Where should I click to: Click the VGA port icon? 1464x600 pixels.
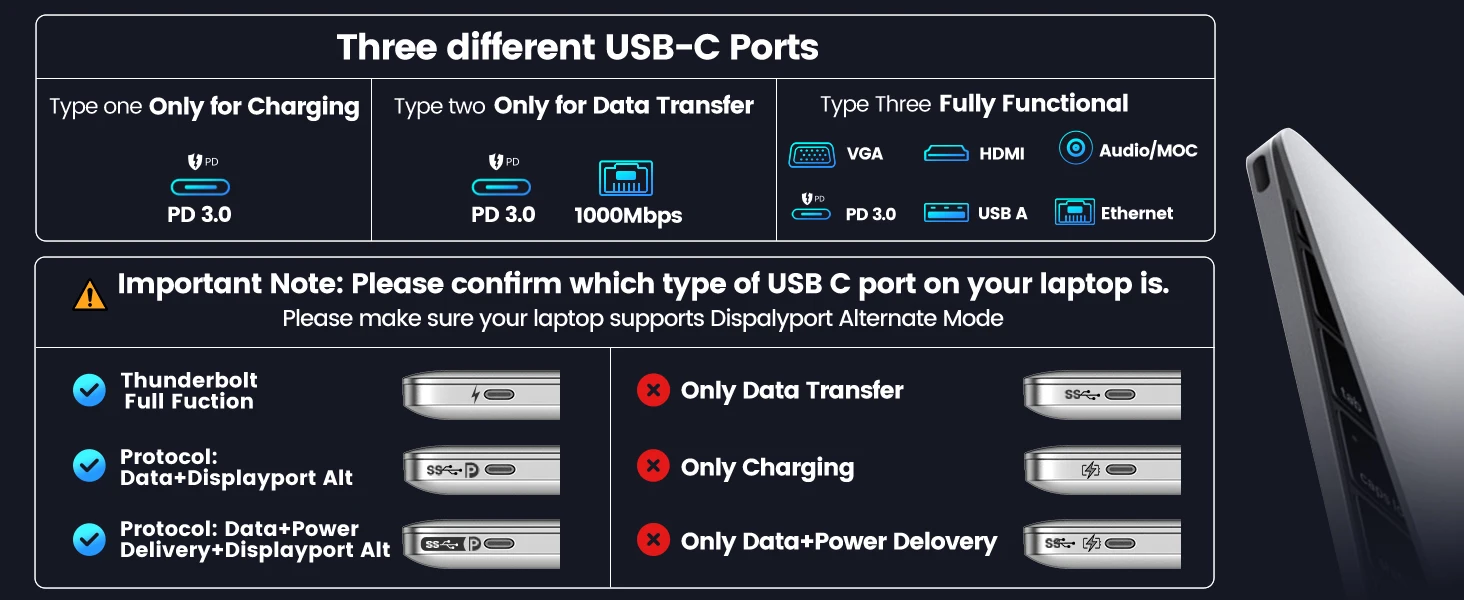click(811, 154)
